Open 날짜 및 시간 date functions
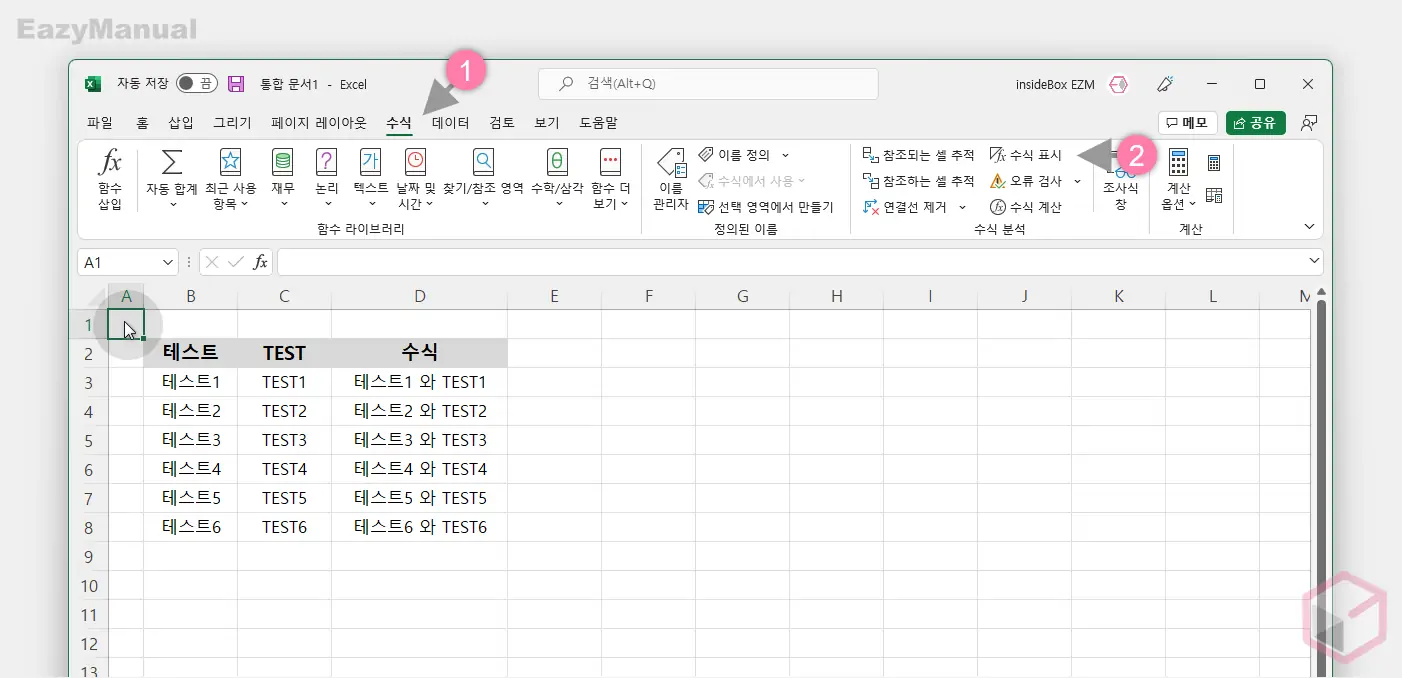This screenshot has width=1402, height=678. [415, 179]
